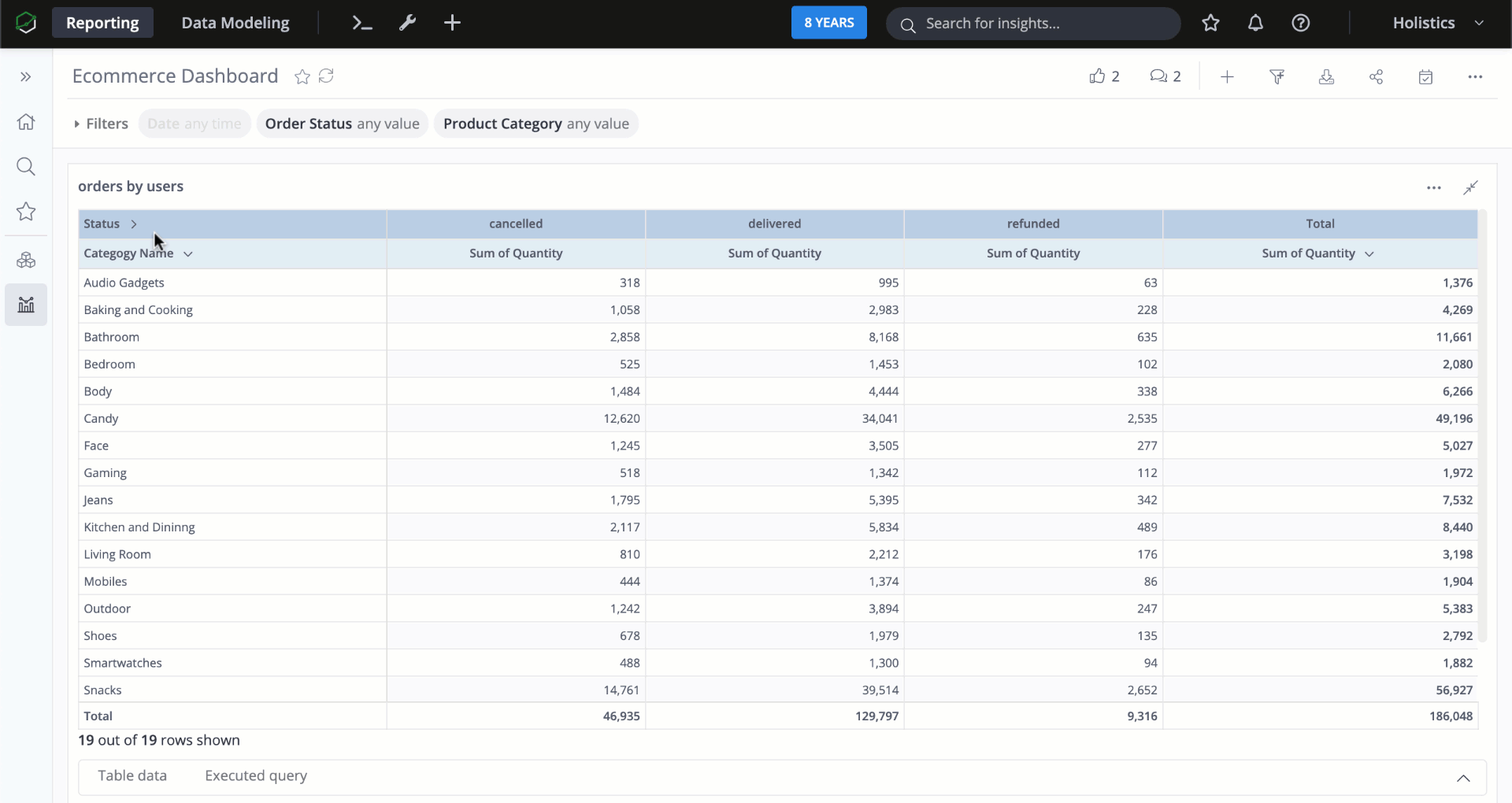
Task: Add widget with dashboard plus icon
Action: coord(1227,76)
